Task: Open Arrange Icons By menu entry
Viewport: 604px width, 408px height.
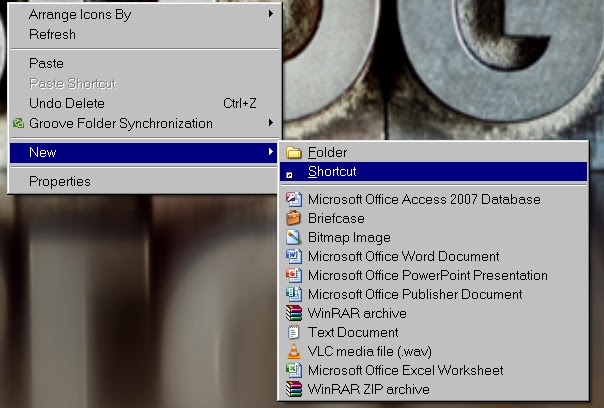Action: (x=144, y=14)
